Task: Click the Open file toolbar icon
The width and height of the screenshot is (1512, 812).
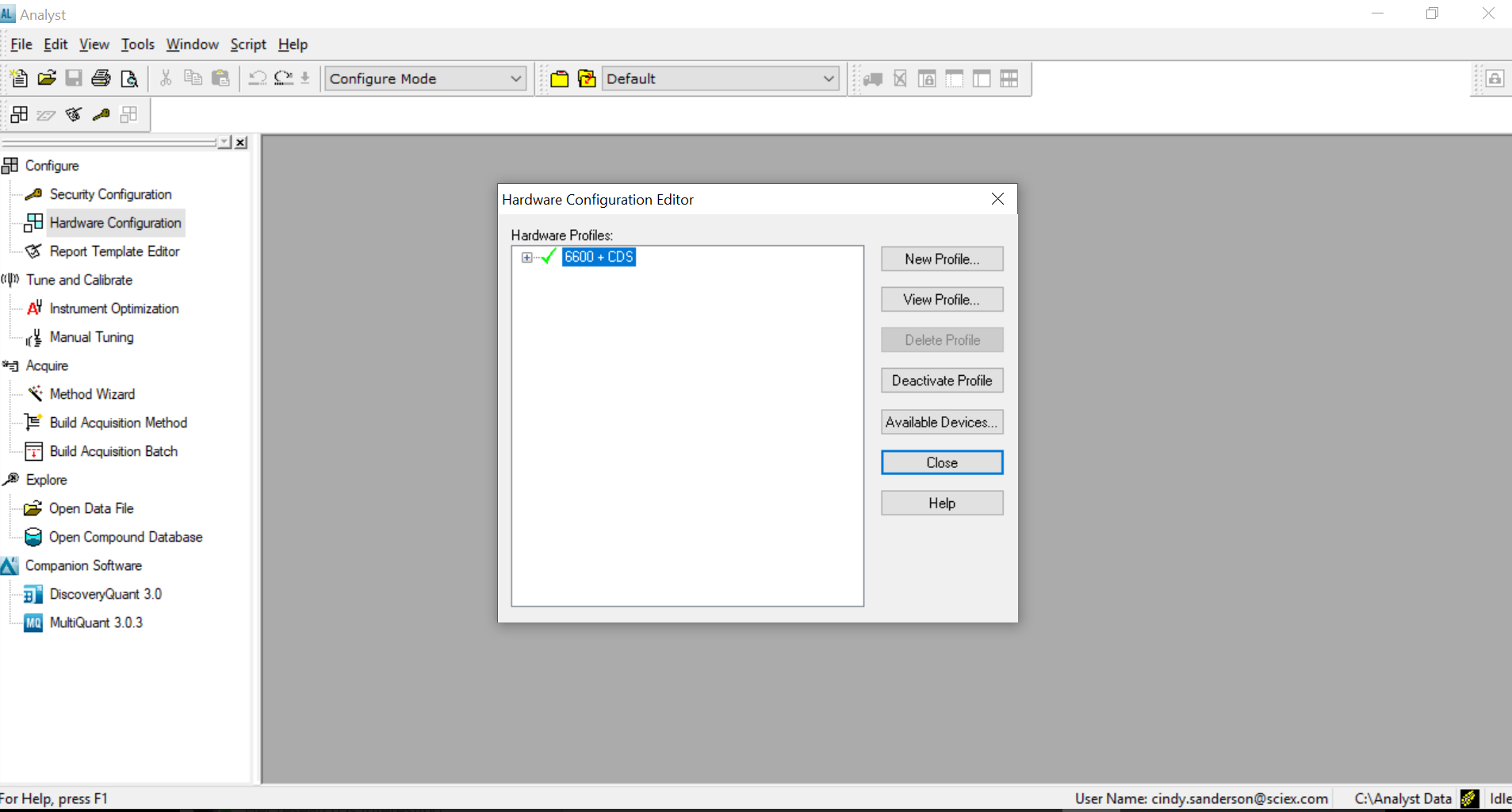Action: tap(47, 79)
